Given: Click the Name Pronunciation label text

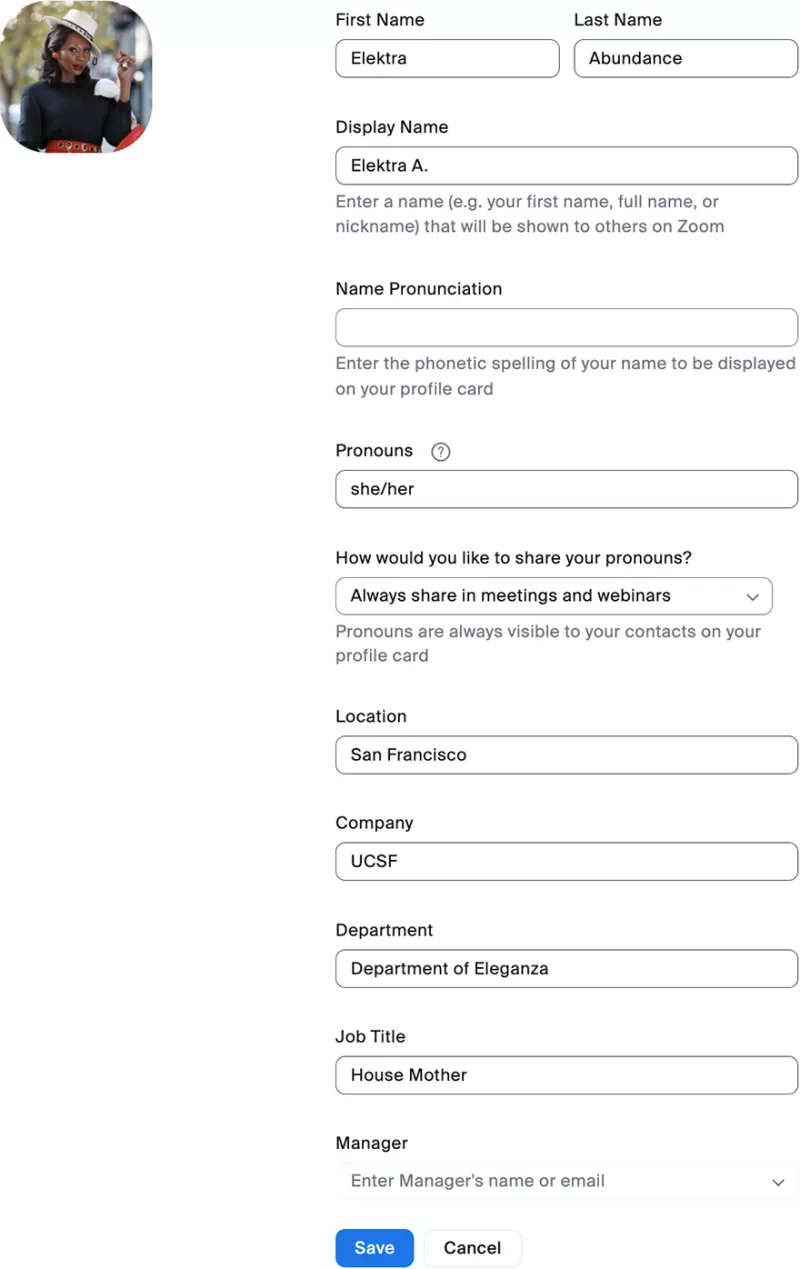Looking at the screenshot, I should (419, 289).
